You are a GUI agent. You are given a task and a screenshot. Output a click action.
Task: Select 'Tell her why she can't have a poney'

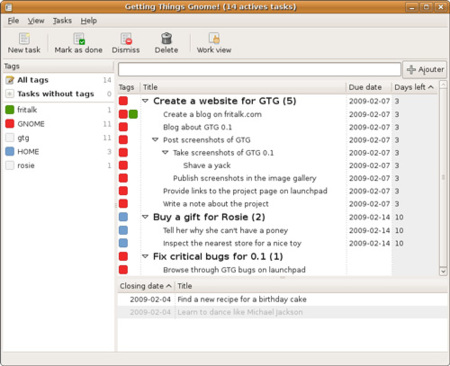(x=225, y=230)
